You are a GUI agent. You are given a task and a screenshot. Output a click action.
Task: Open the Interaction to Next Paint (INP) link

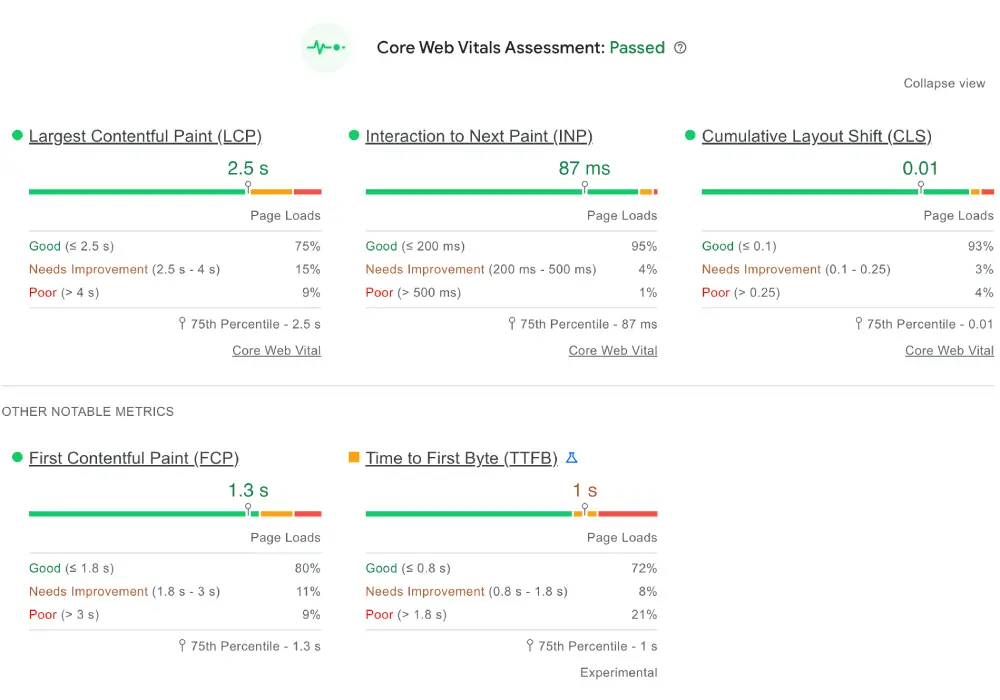click(478, 136)
